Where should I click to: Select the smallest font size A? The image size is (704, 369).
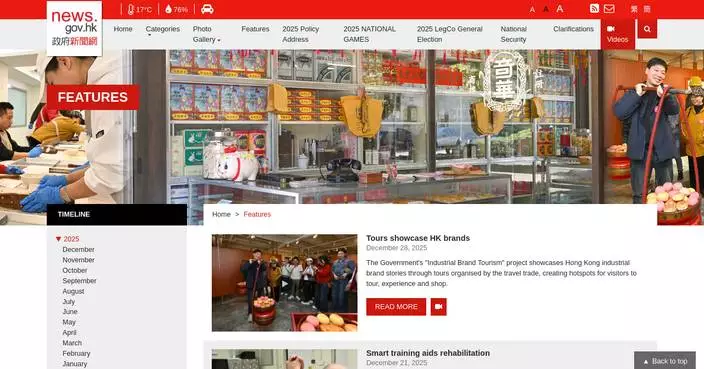[x=532, y=9]
